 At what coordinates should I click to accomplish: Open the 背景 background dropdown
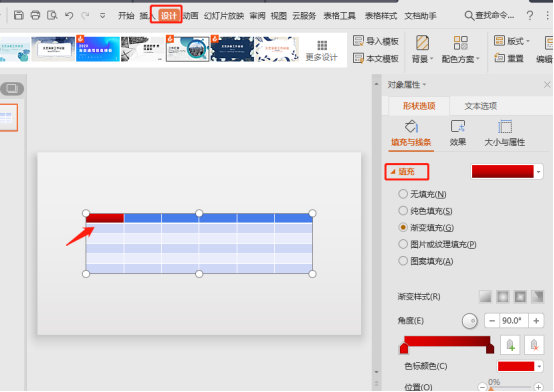[422, 49]
